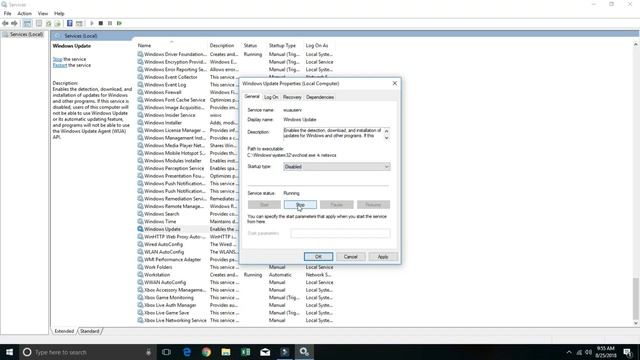Image resolution: width=640 pixels, height=360 pixels.
Task: Open the blue Help toolbar icon
Action: tap(70, 23)
